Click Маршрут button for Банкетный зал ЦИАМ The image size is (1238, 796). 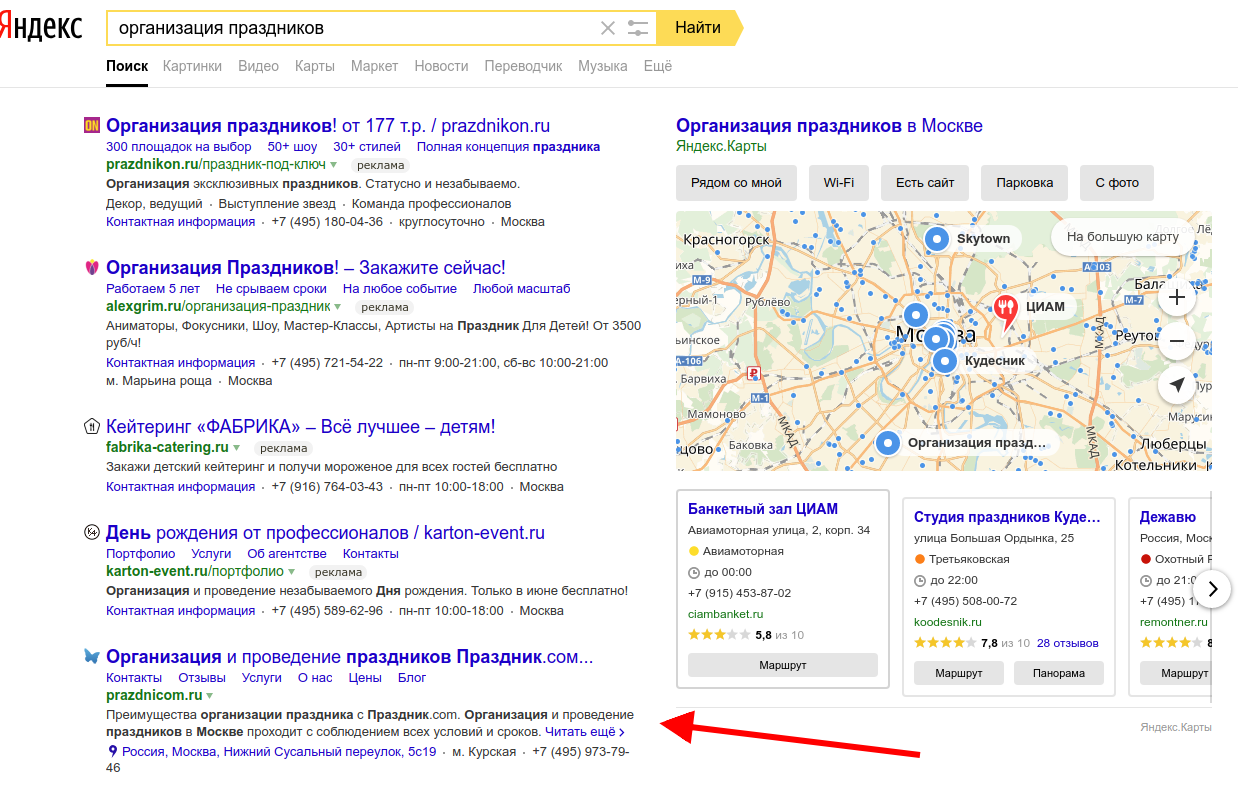782,665
